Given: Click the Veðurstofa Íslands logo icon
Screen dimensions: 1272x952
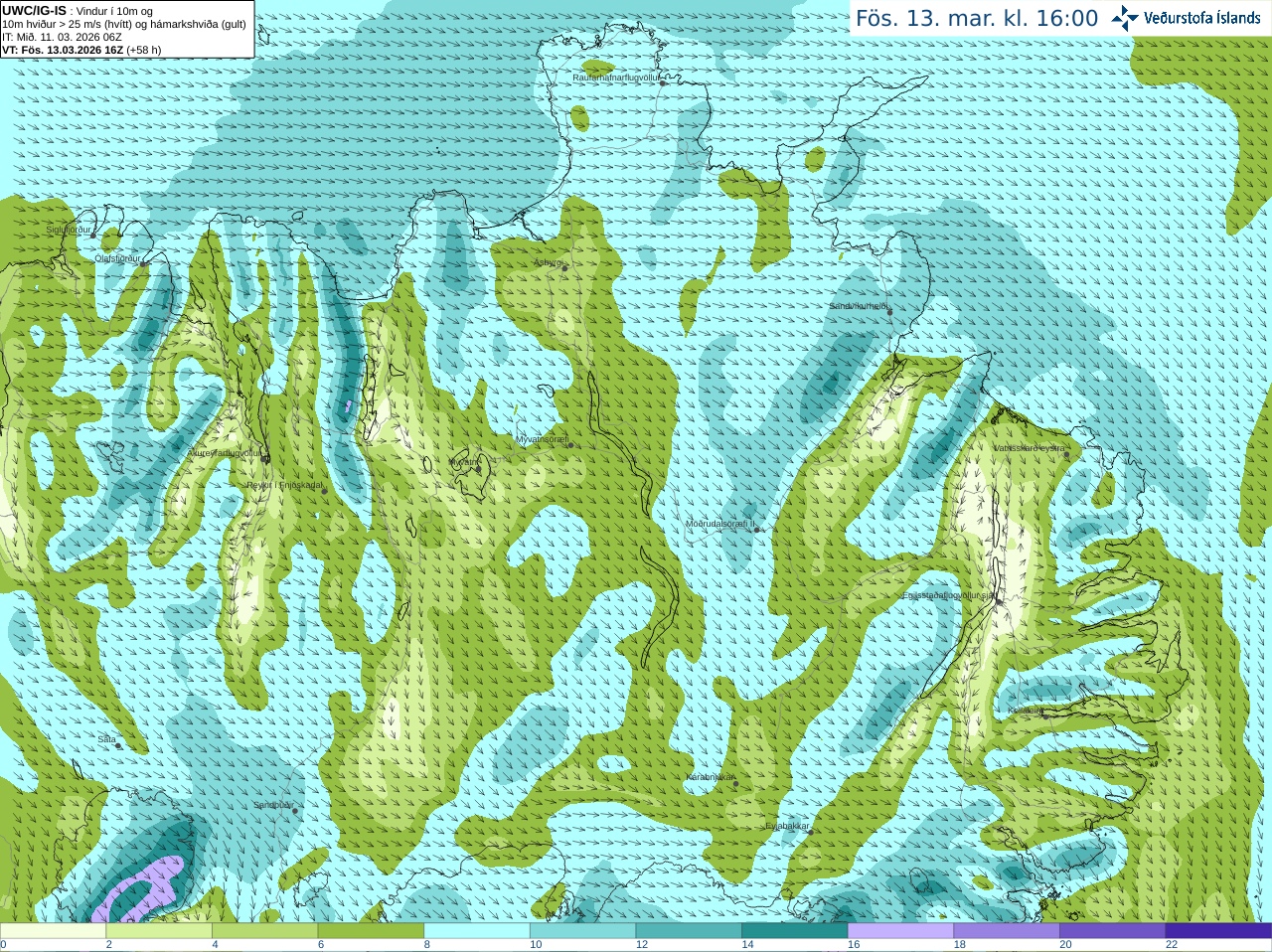Looking at the screenshot, I should click(x=1125, y=18).
